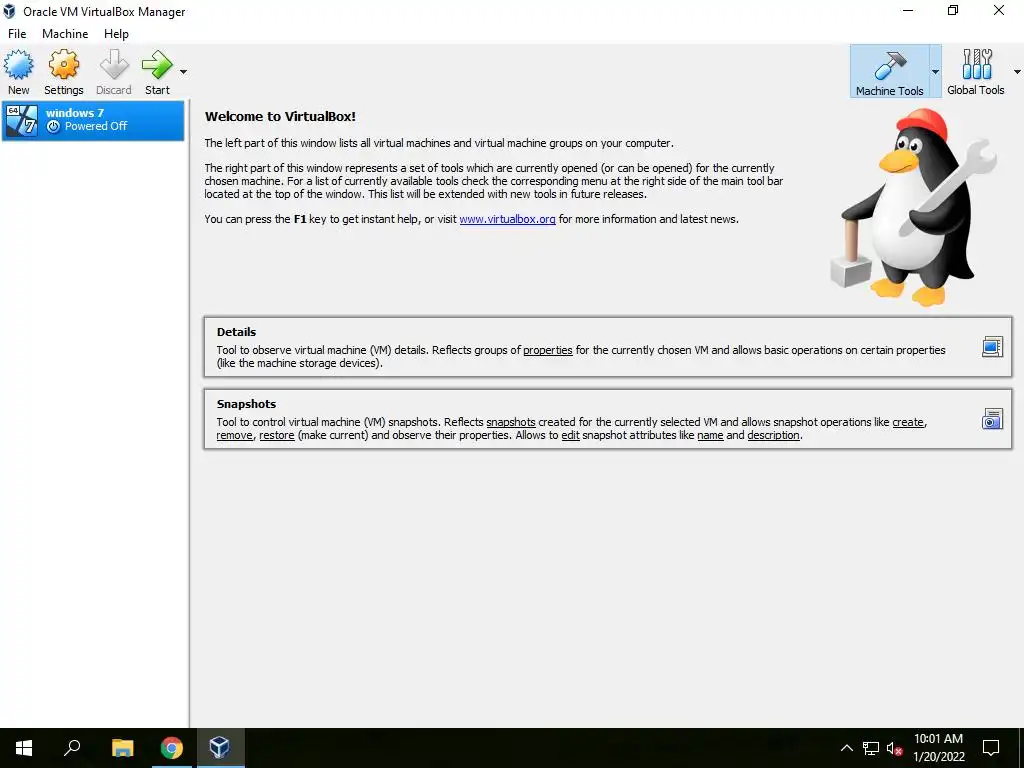Screen dimensions: 1024x768
Task: Expand the Machine Tools dropdown arrow
Action: [x=935, y=72]
